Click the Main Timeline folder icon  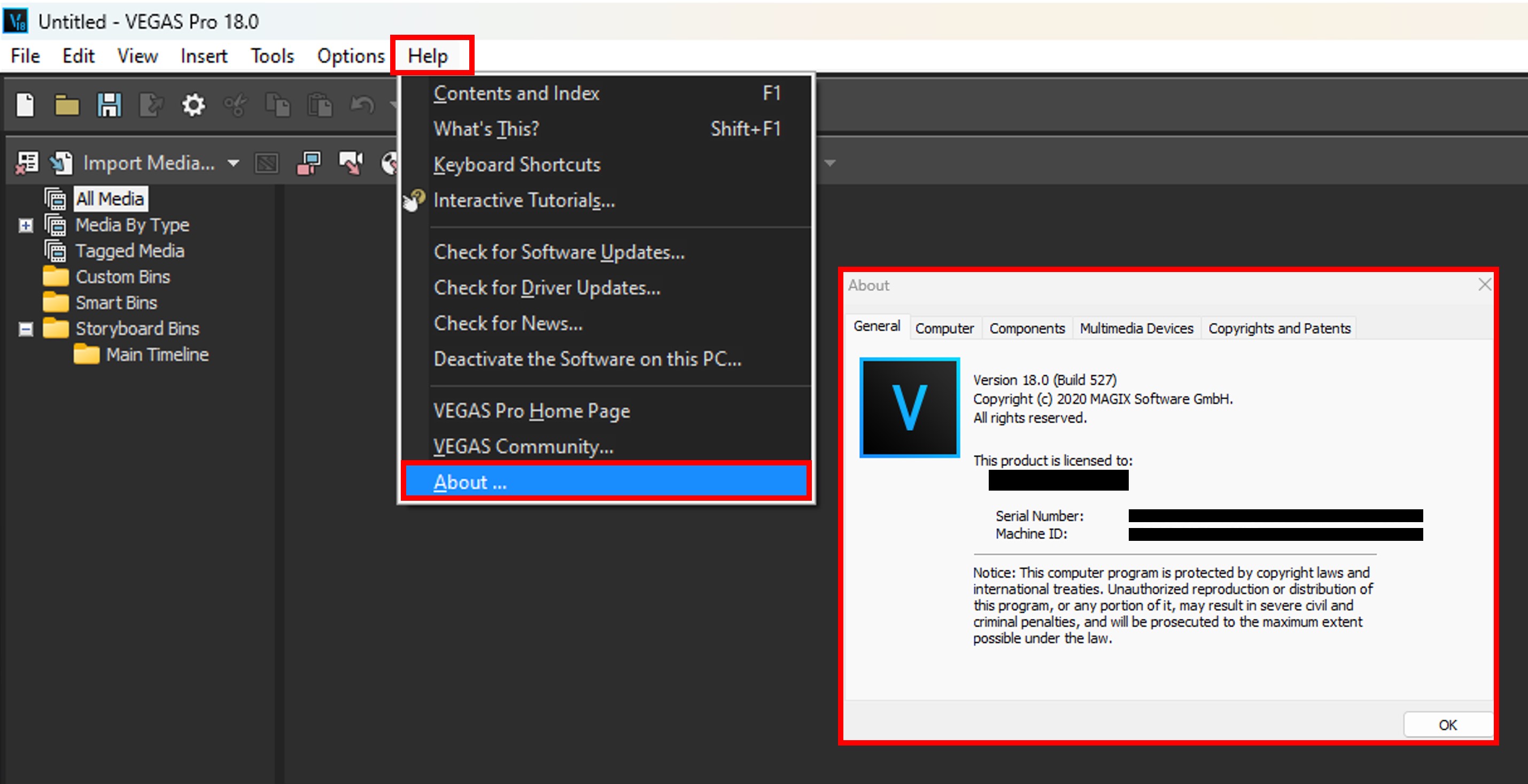click(x=87, y=354)
